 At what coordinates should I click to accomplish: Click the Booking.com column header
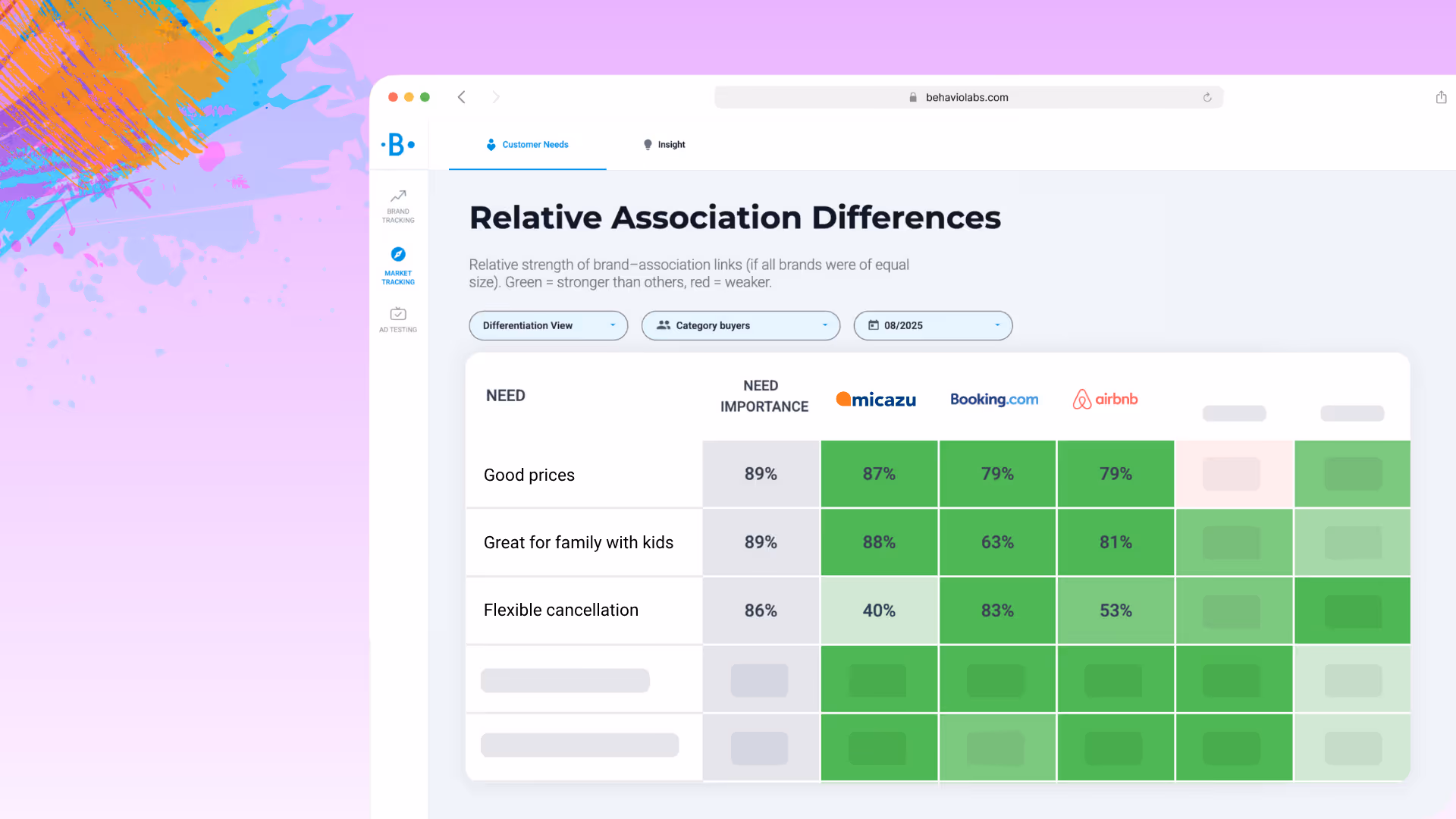pyautogui.click(x=993, y=400)
